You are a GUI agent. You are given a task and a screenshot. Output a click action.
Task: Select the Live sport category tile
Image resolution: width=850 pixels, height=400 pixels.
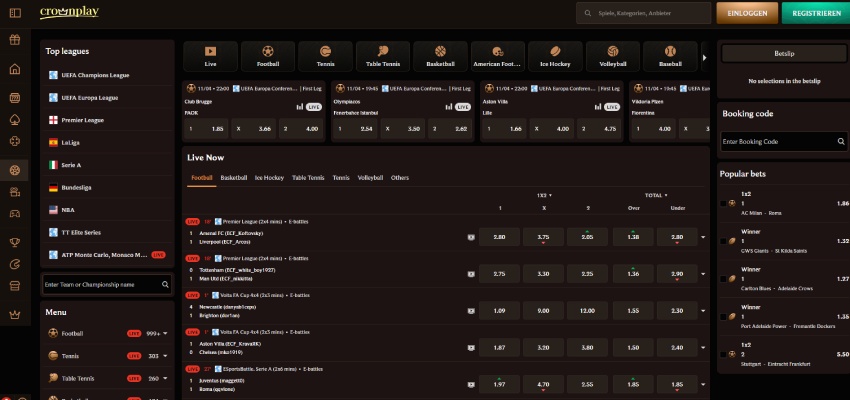[210, 56]
